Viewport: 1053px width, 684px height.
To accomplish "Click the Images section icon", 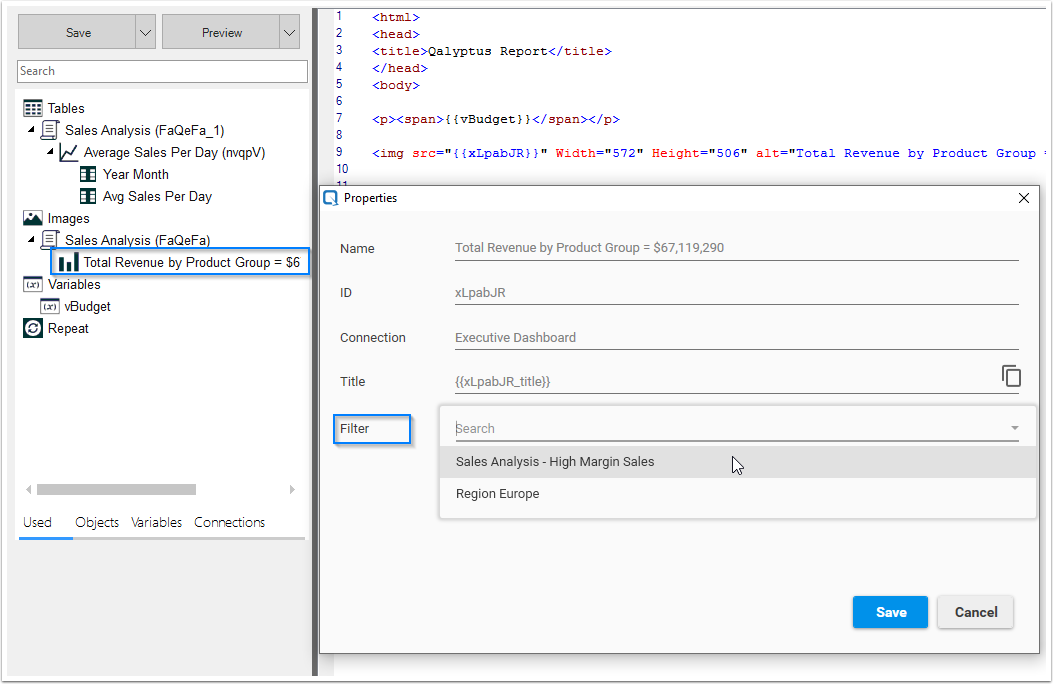I will [x=34, y=218].
